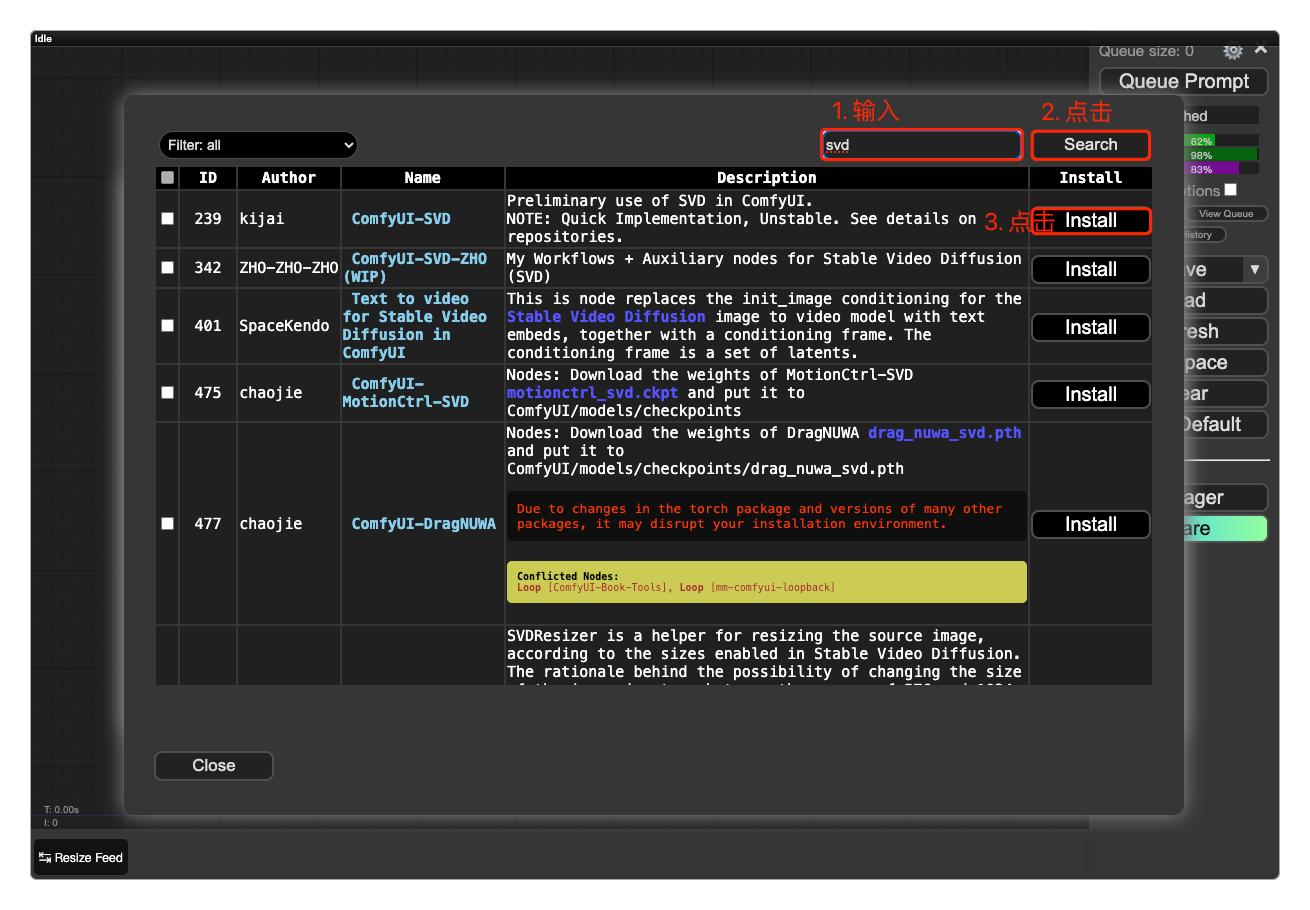Click the Search button
The width and height of the screenshot is (1310, 910).
click(1090, 145)
